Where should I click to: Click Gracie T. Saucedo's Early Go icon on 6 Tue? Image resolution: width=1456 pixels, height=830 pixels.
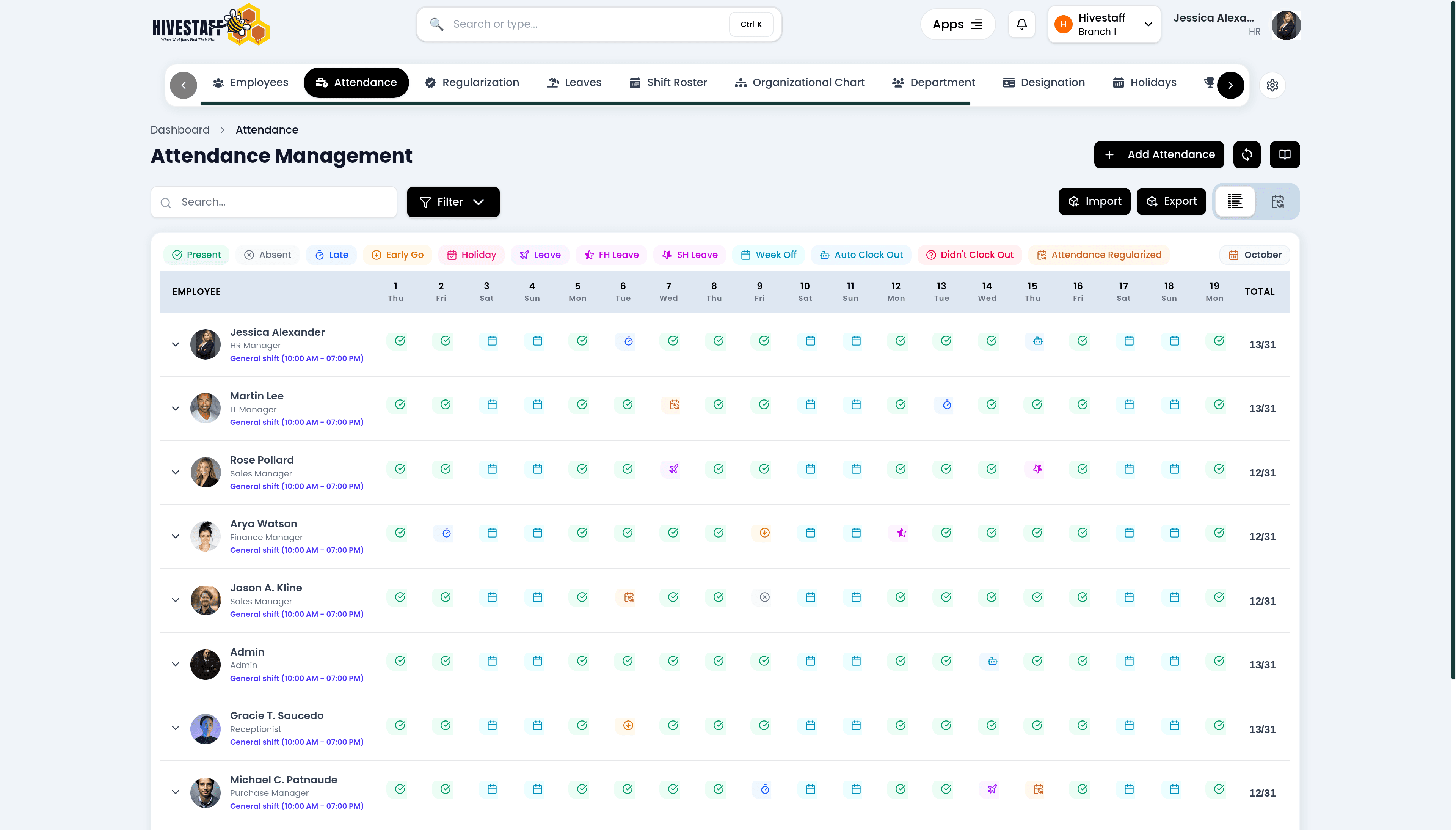click(628, 726)
